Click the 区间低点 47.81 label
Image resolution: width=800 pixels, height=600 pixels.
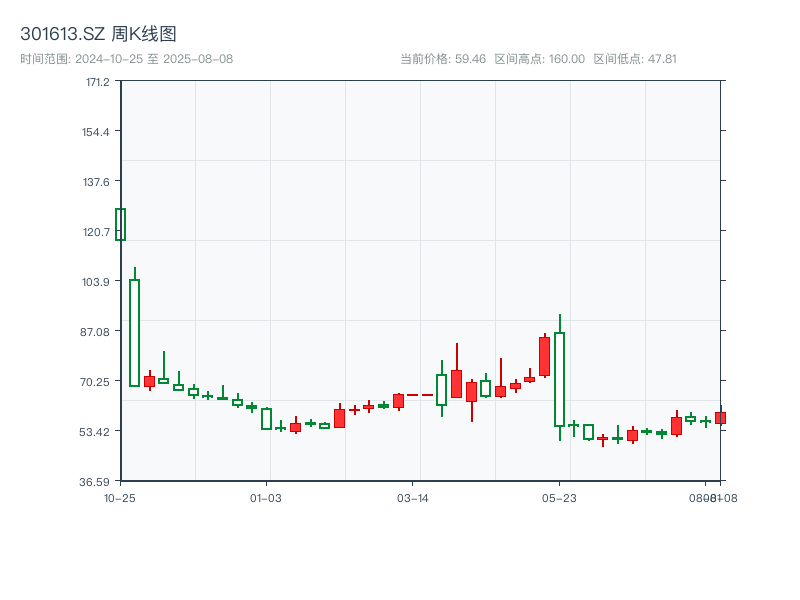pyautogui.click(x=634, y=59)
